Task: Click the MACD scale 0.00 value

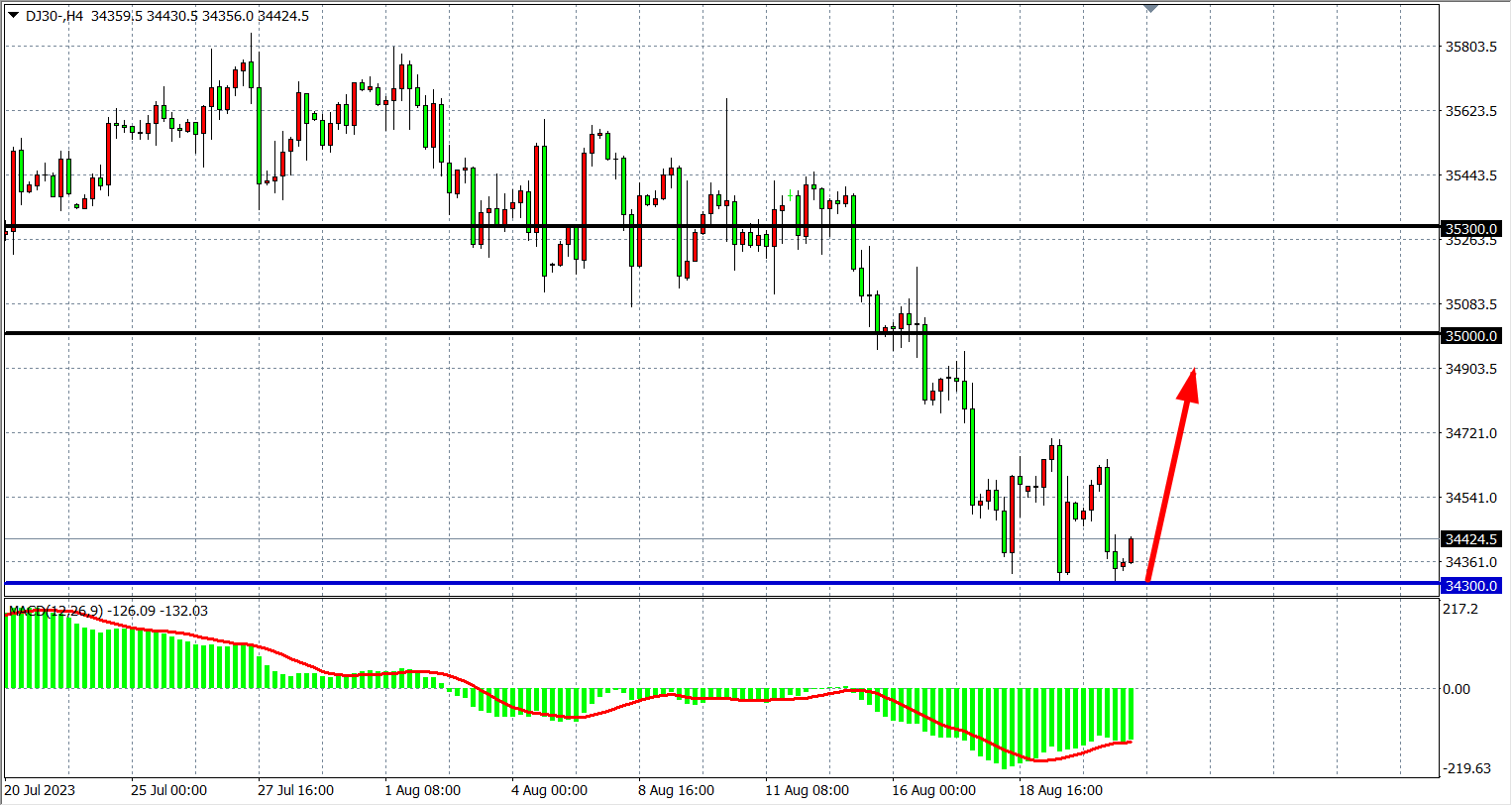Action: tap(1457, 689)
